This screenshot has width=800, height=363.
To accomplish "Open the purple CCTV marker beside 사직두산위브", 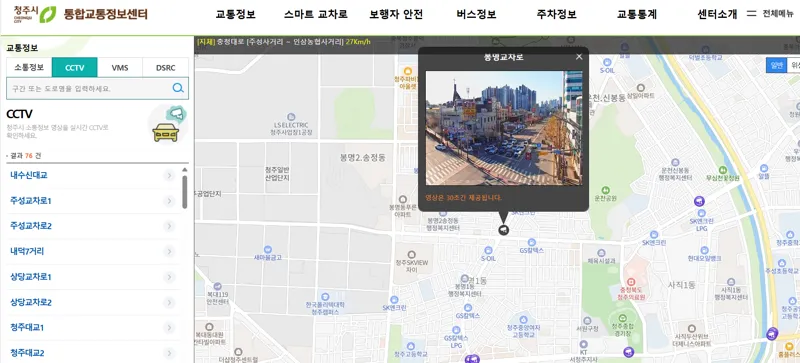I will pyautogui.click(x=772, y=333).
